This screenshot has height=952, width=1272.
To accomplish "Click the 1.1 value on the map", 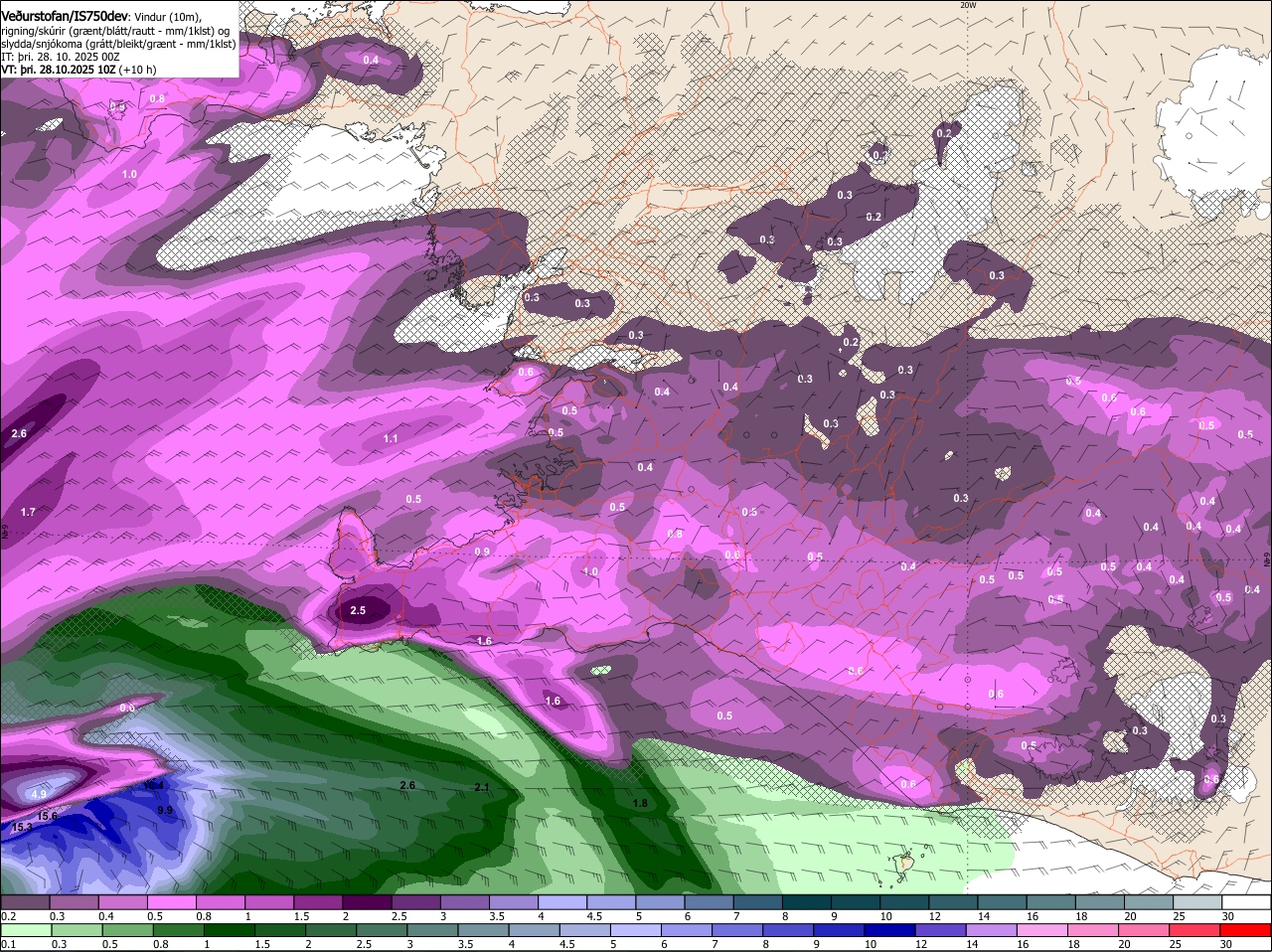I will point(391,438).
